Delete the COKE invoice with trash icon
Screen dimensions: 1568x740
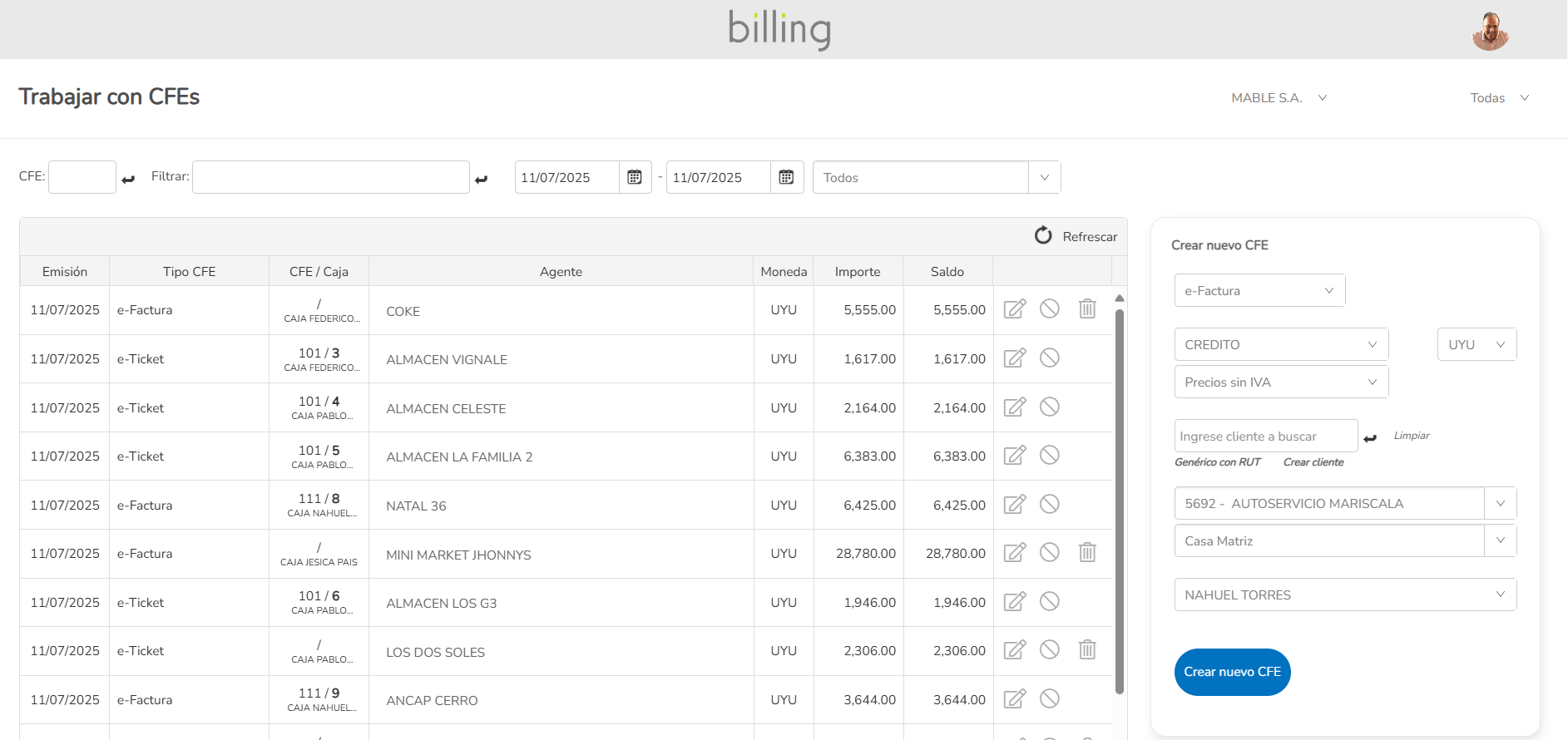tap(1086, 309)
